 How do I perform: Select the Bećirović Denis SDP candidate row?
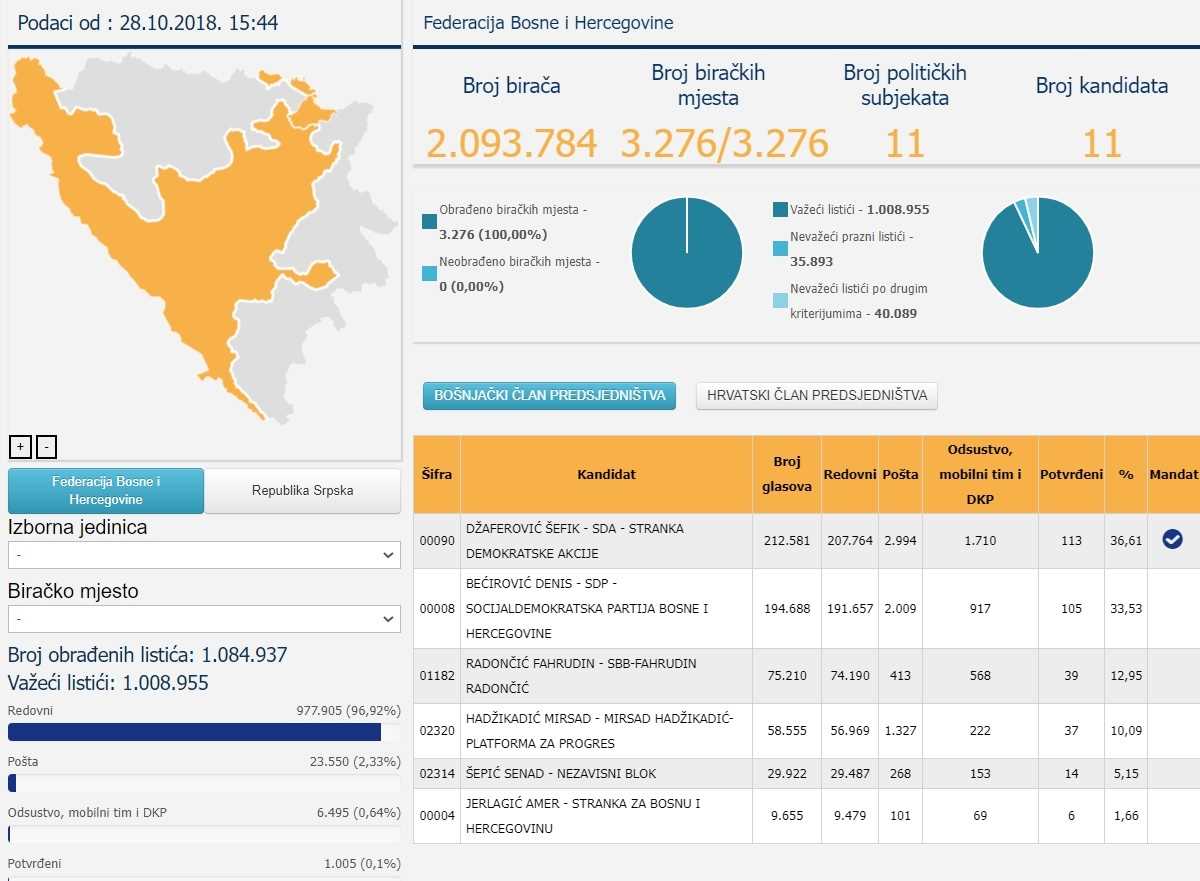click(606, 609)
